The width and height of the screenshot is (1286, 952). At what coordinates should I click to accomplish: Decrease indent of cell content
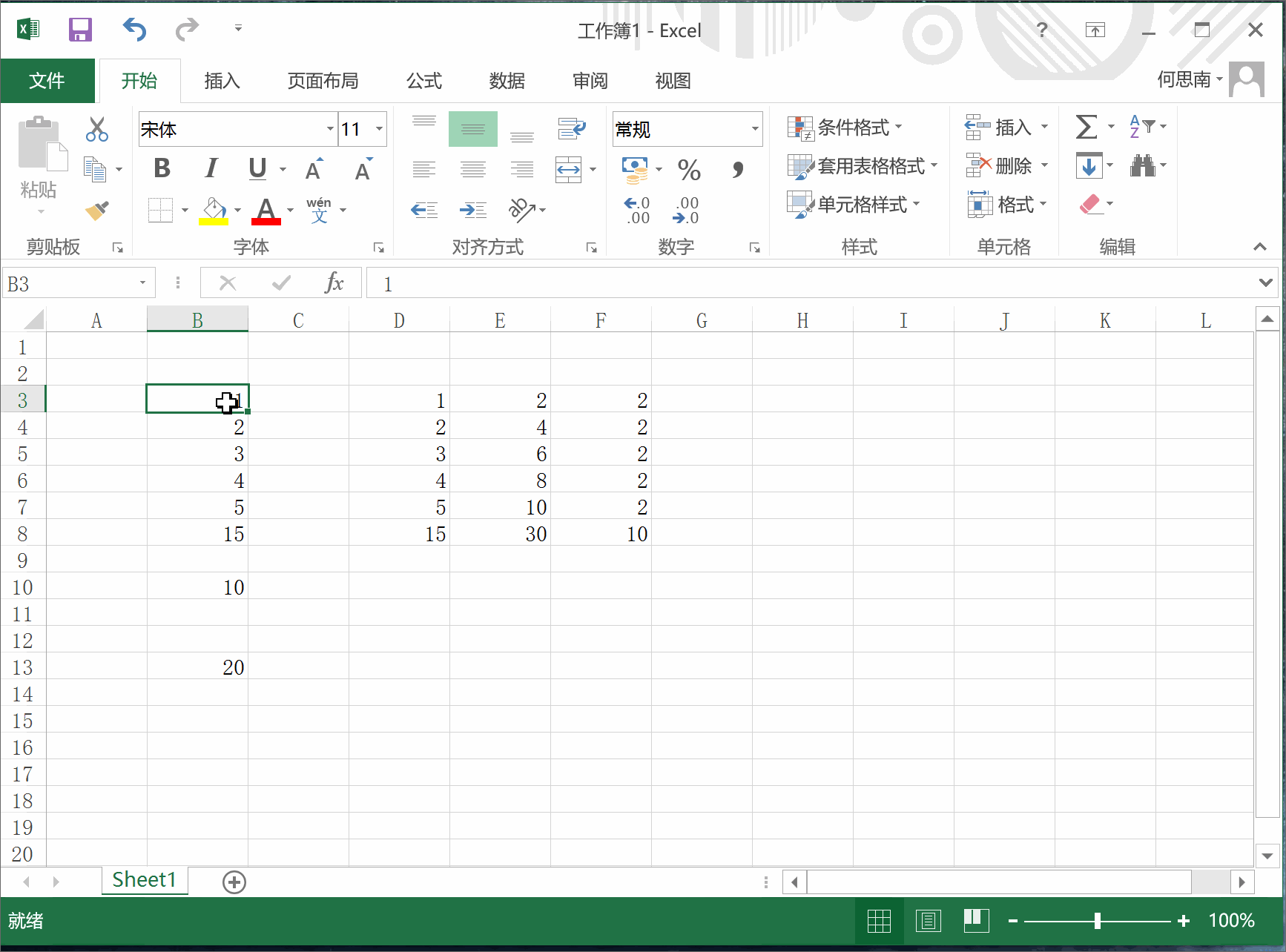coord(424,211)
